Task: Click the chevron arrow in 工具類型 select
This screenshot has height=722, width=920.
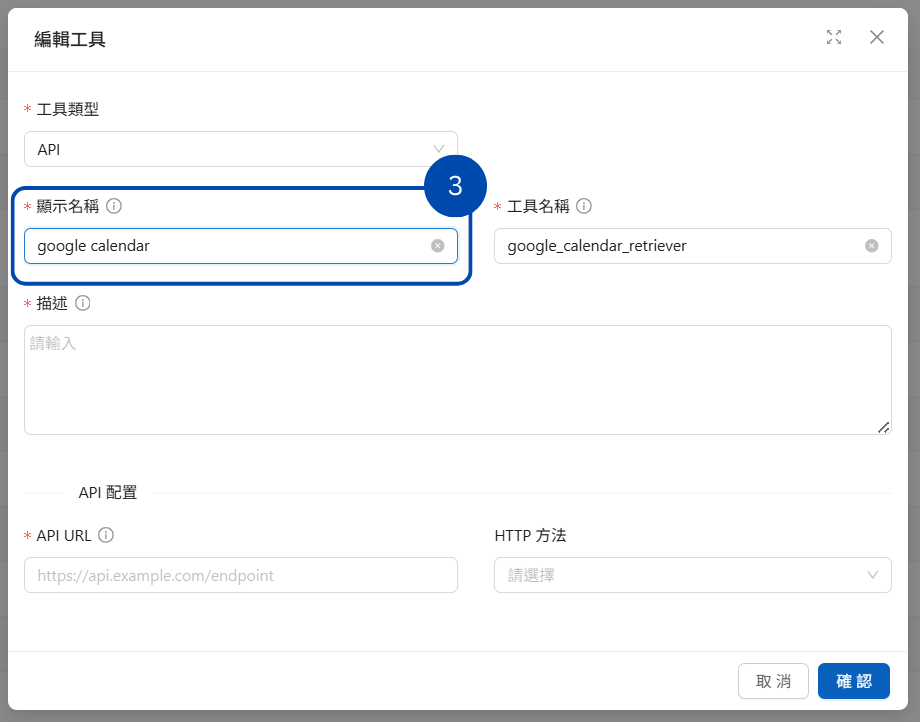Action: pyautogui.click(x=438, y=149)
